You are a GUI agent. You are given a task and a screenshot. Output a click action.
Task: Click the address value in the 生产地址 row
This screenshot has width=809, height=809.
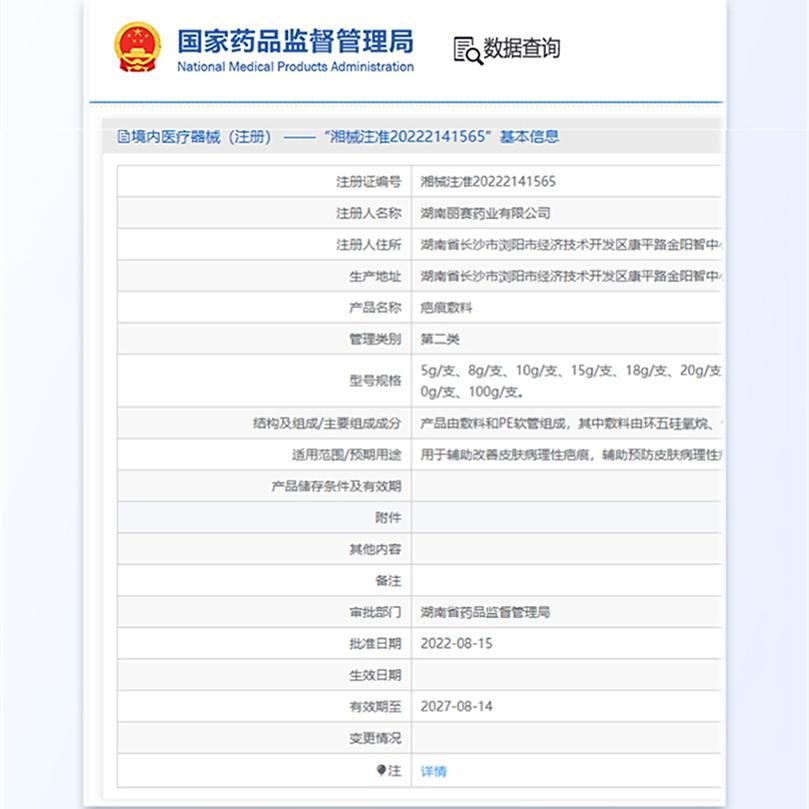click(x=571, y=277)
